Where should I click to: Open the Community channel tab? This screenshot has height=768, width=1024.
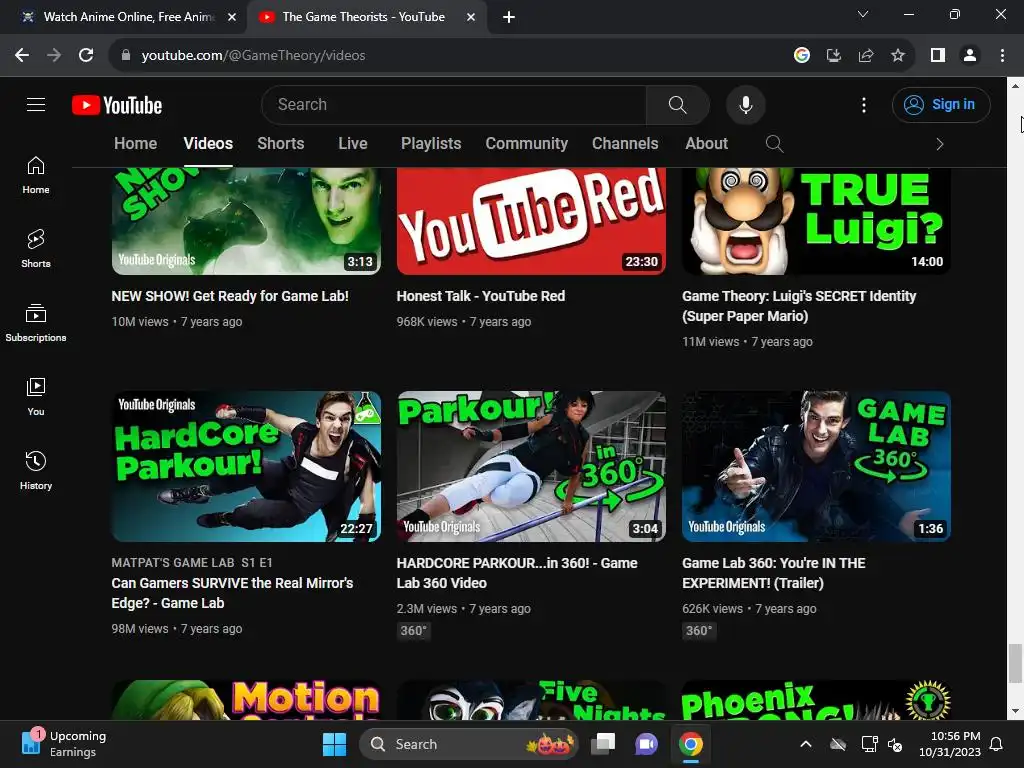tap(526, 144)
